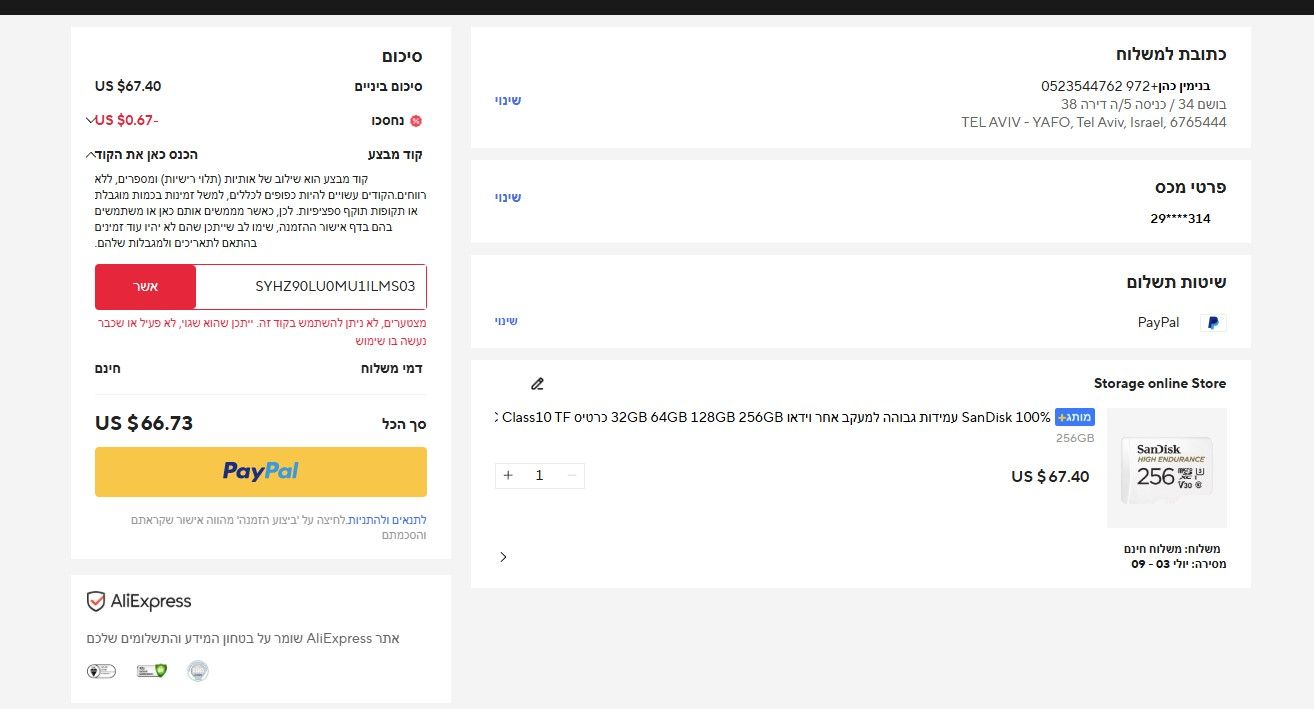
Task: Click the promo code input field
Action: click(311, 287)
